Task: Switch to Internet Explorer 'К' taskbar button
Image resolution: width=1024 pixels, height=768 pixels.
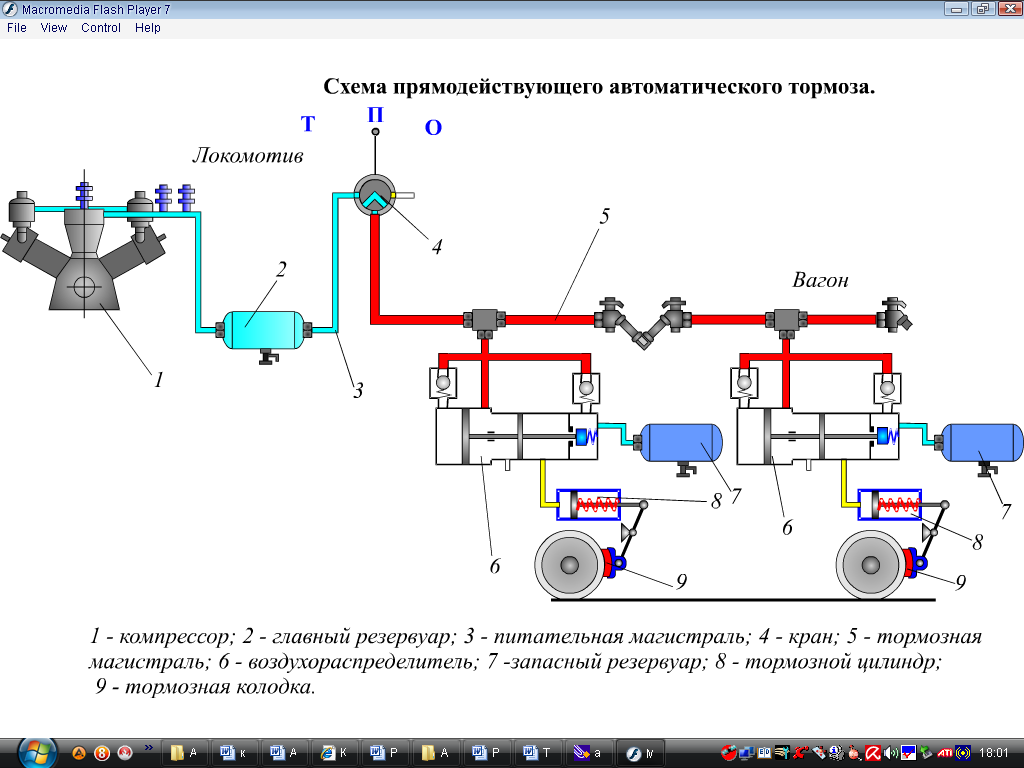Action: (335, 753)
